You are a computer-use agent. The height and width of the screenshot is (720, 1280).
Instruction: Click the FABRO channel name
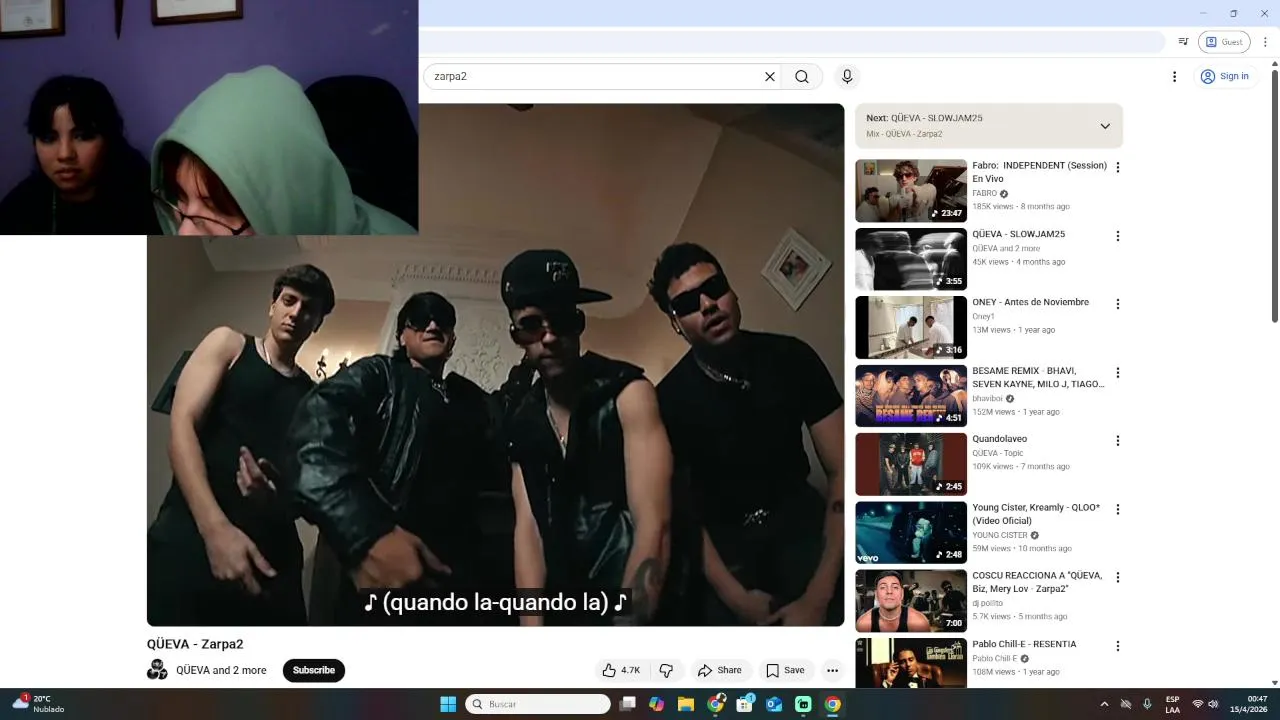pos(984,193)
